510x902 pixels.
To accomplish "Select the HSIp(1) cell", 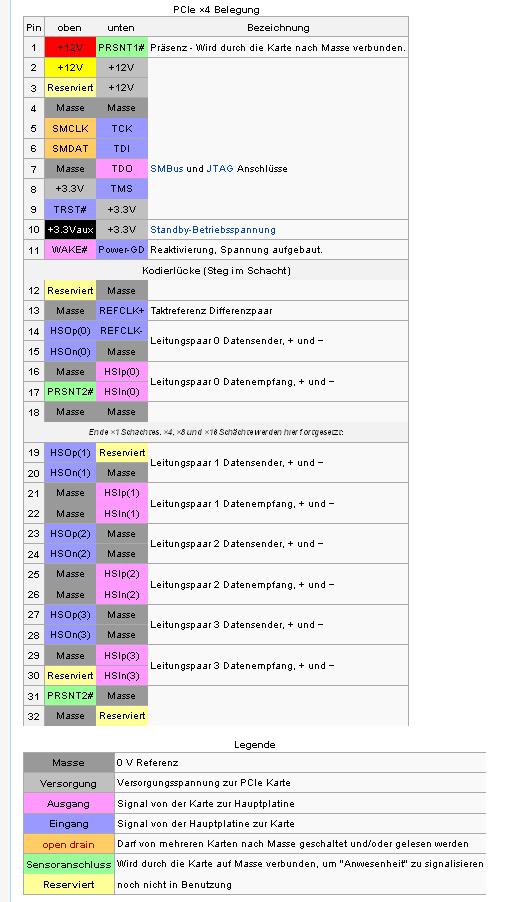I will (x=122, y=493).
